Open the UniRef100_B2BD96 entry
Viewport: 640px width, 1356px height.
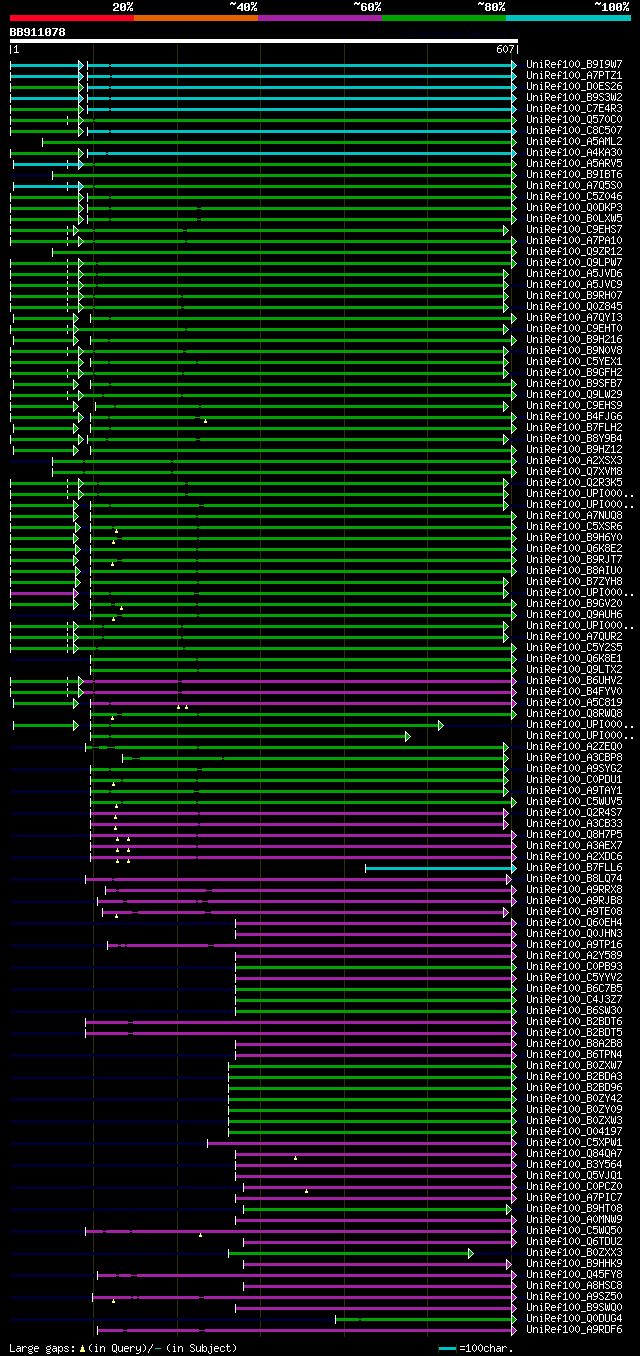point(574,1087)
